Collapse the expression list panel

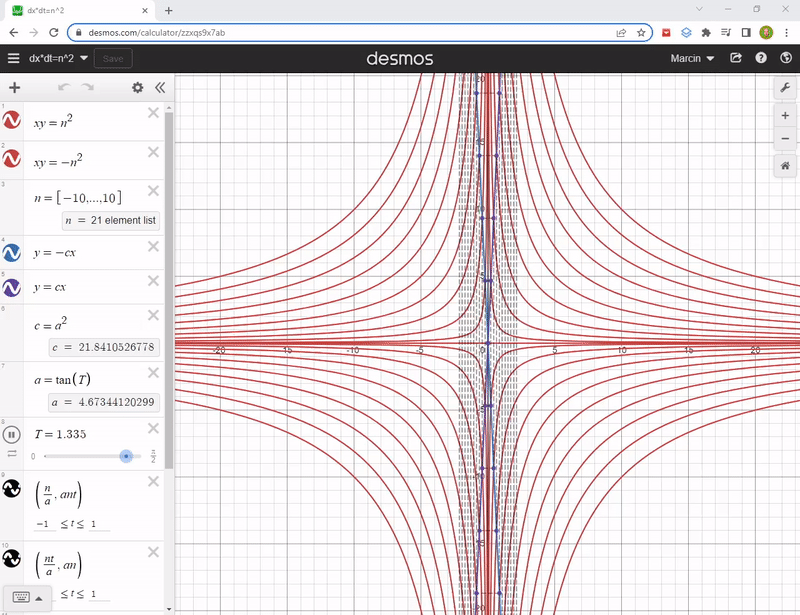[160, 88]
